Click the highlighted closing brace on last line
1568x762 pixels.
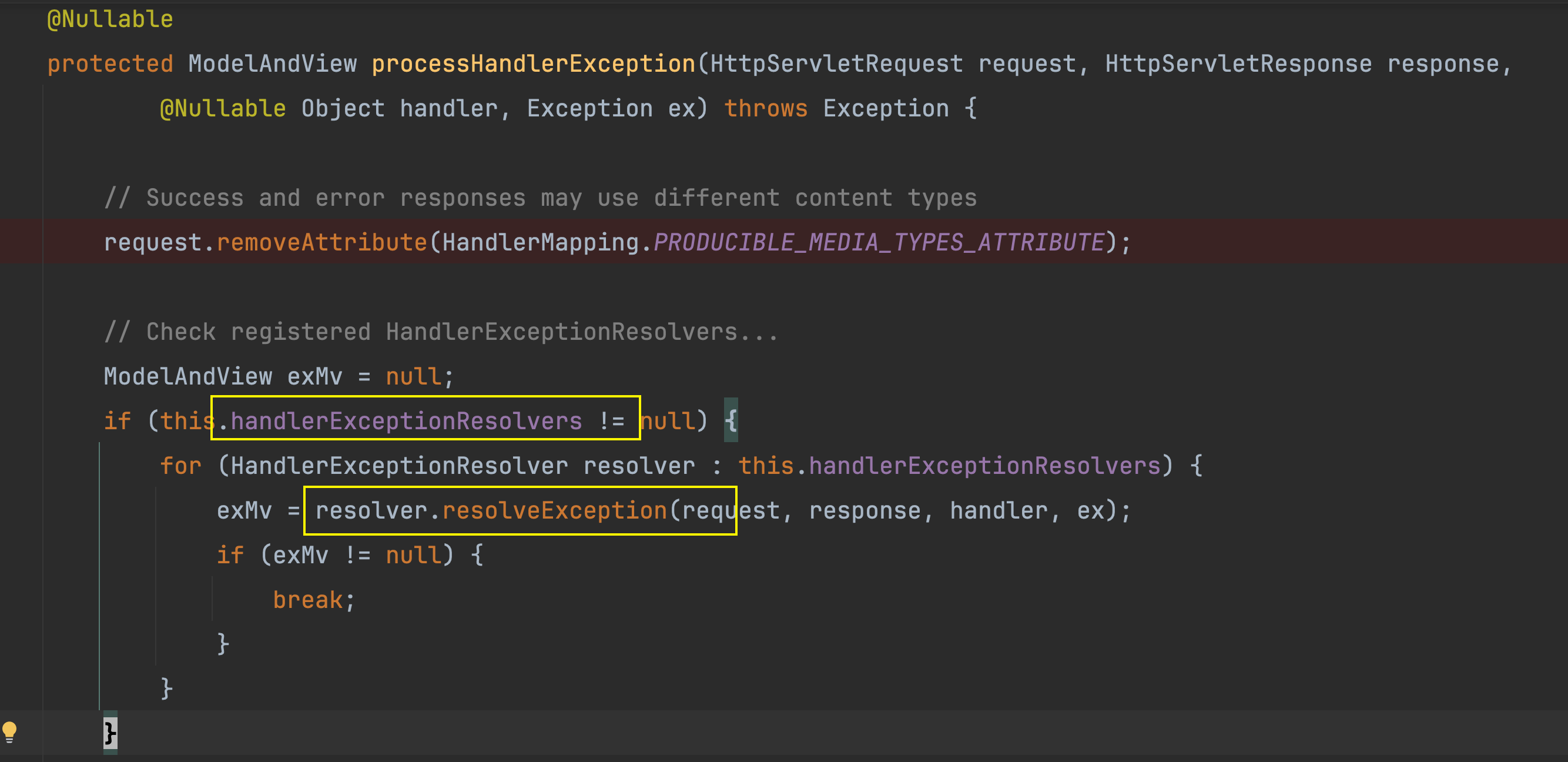pyautogui.click(x=109, y=732)
